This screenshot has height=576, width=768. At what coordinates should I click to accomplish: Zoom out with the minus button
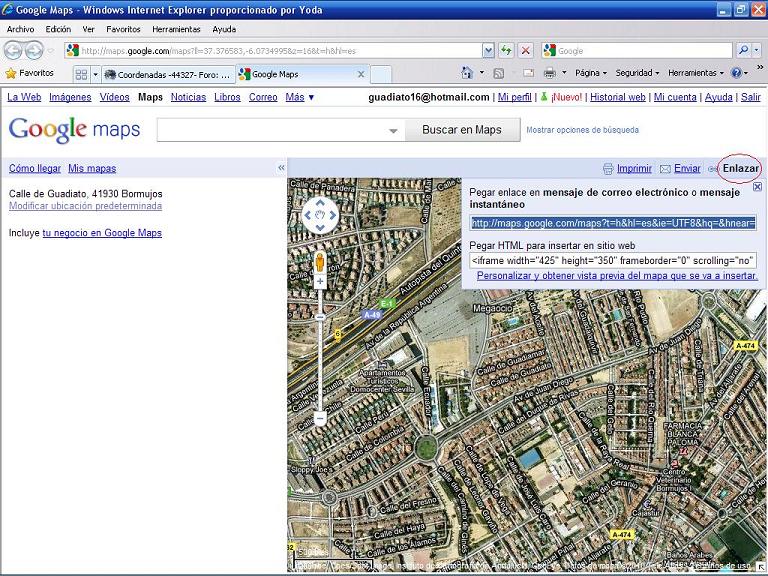click(x=320, y=419)
